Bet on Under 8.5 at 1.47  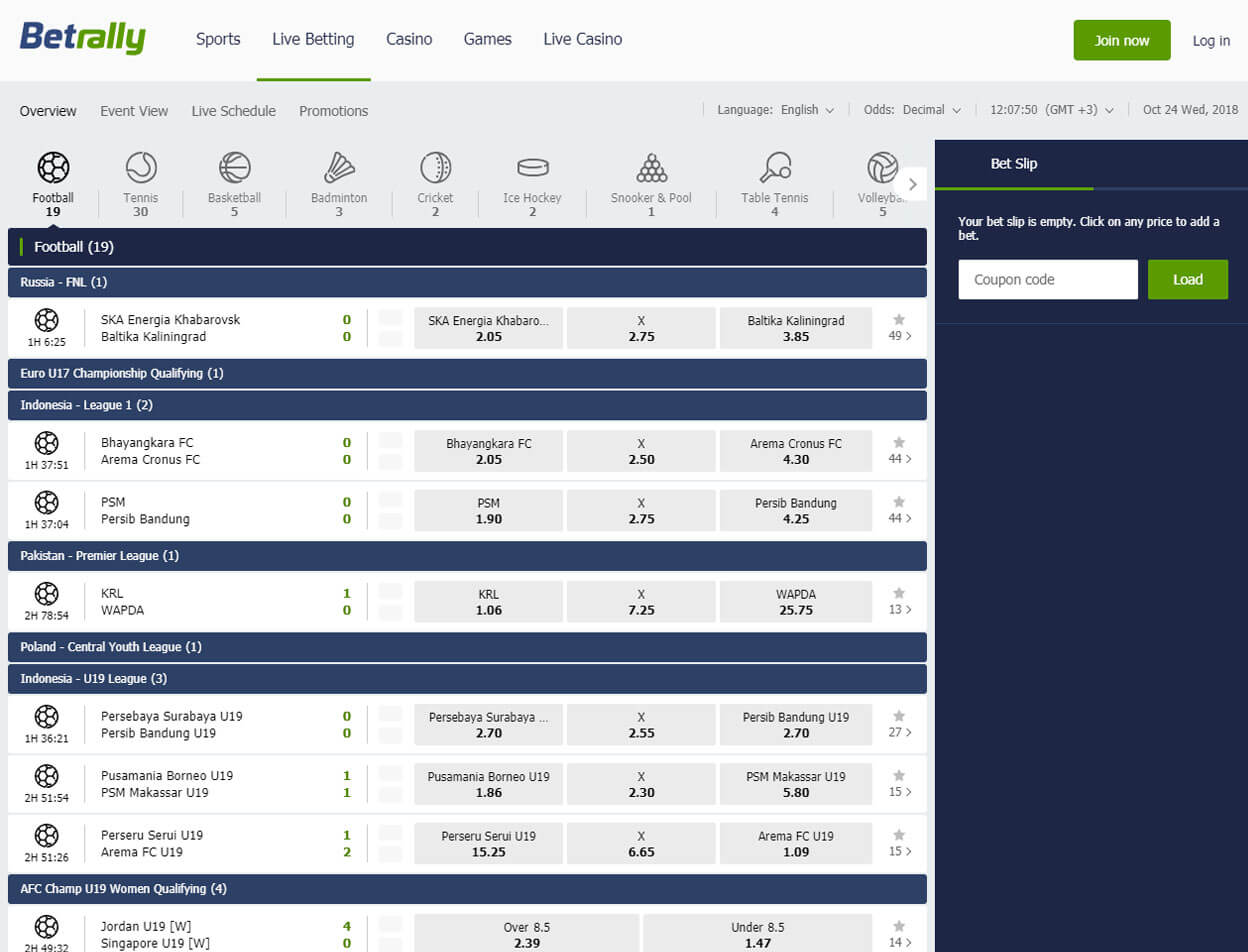tap(757, 934)
